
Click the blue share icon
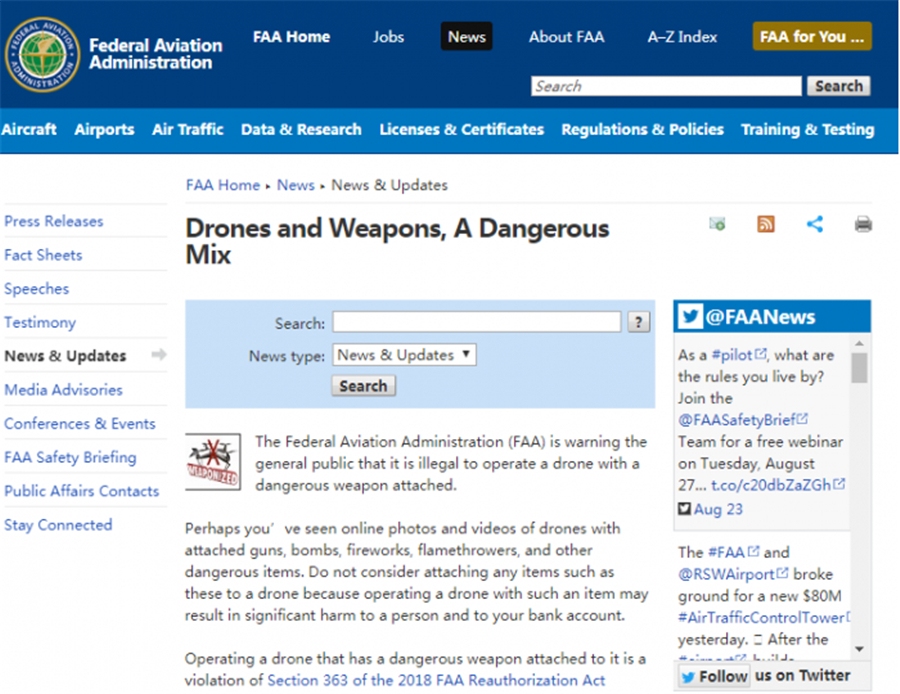(x=815, y=224)
